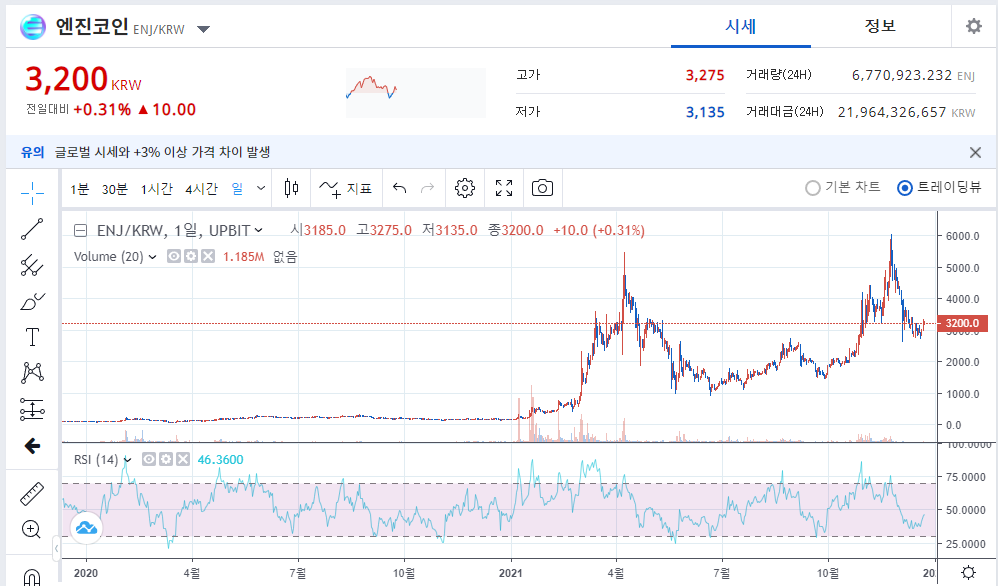Close the 유의 warning banner
Viewport: 998px width, 586px height.
[x=975, y=153]
